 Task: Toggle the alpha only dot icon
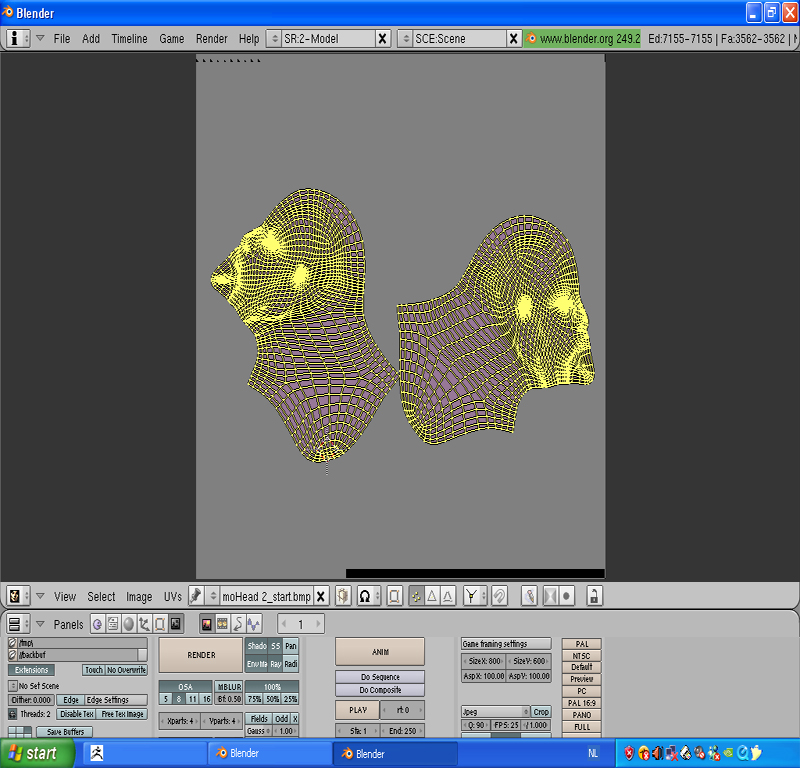566,596
